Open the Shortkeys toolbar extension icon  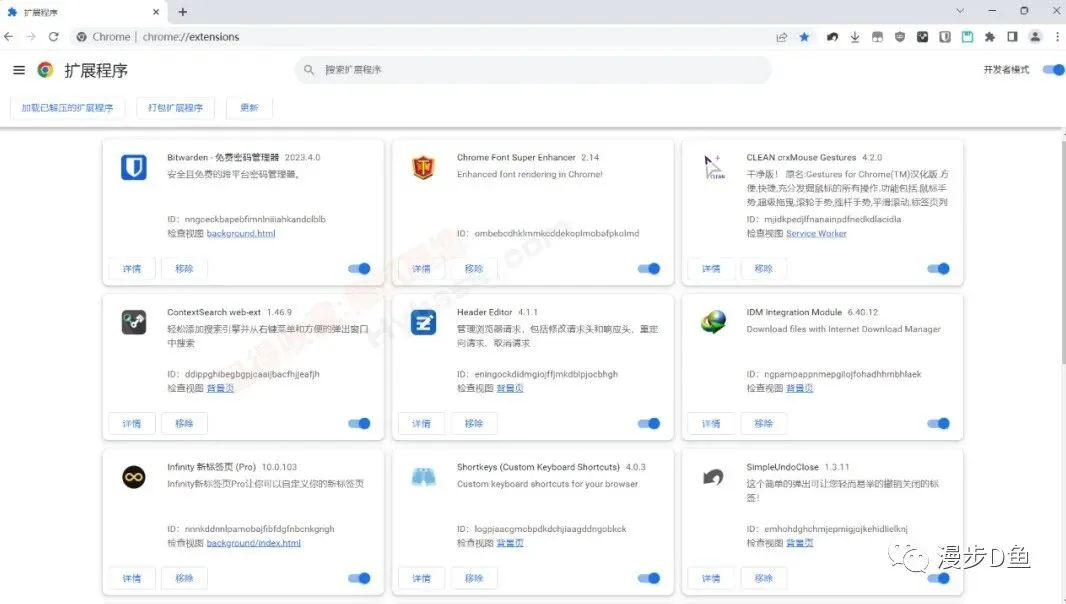[x=878, y=37]
